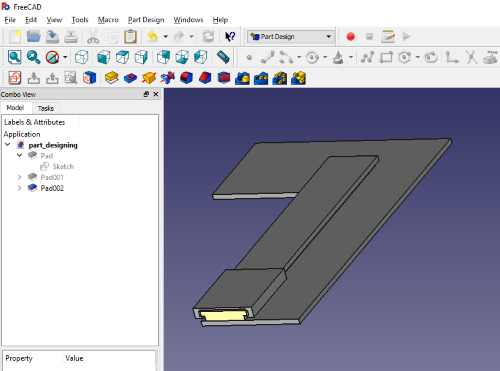Undock the Combo View panel
The image size is (500, 371).
(x=146, y=94)
